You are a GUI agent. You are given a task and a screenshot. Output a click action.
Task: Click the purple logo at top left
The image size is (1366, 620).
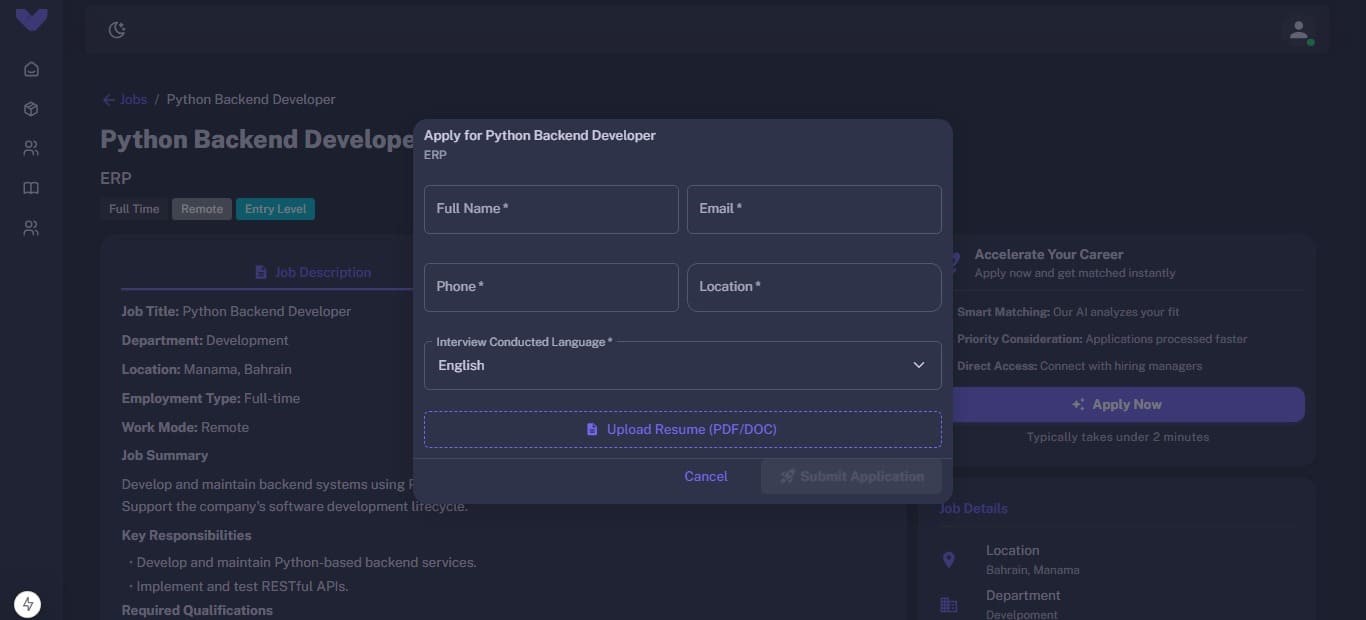(31, 19)
